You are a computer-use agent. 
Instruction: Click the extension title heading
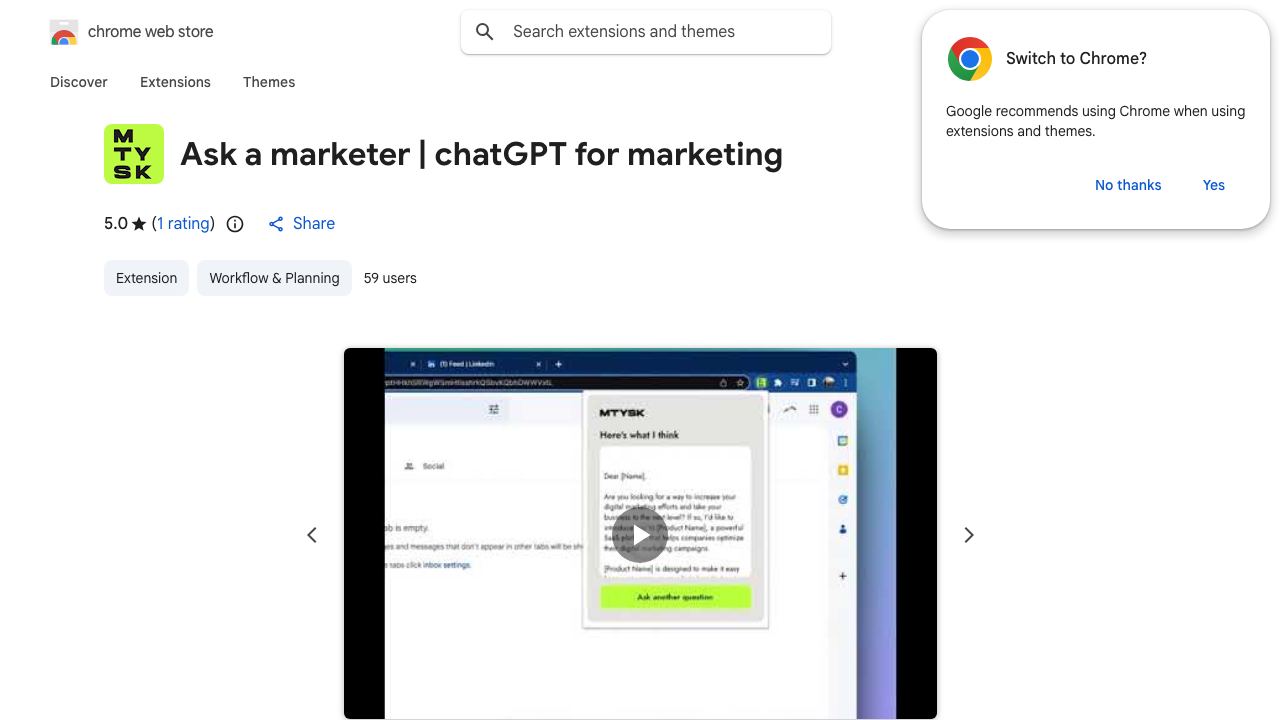[481, 154]
